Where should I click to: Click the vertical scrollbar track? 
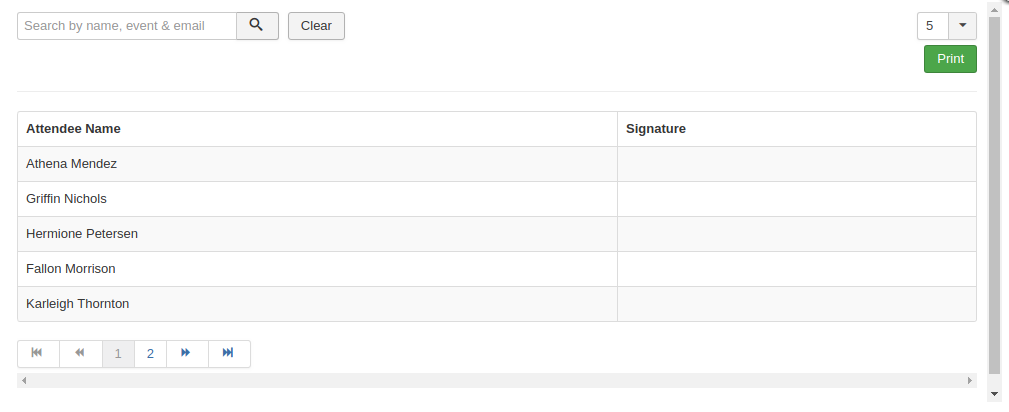994,200
